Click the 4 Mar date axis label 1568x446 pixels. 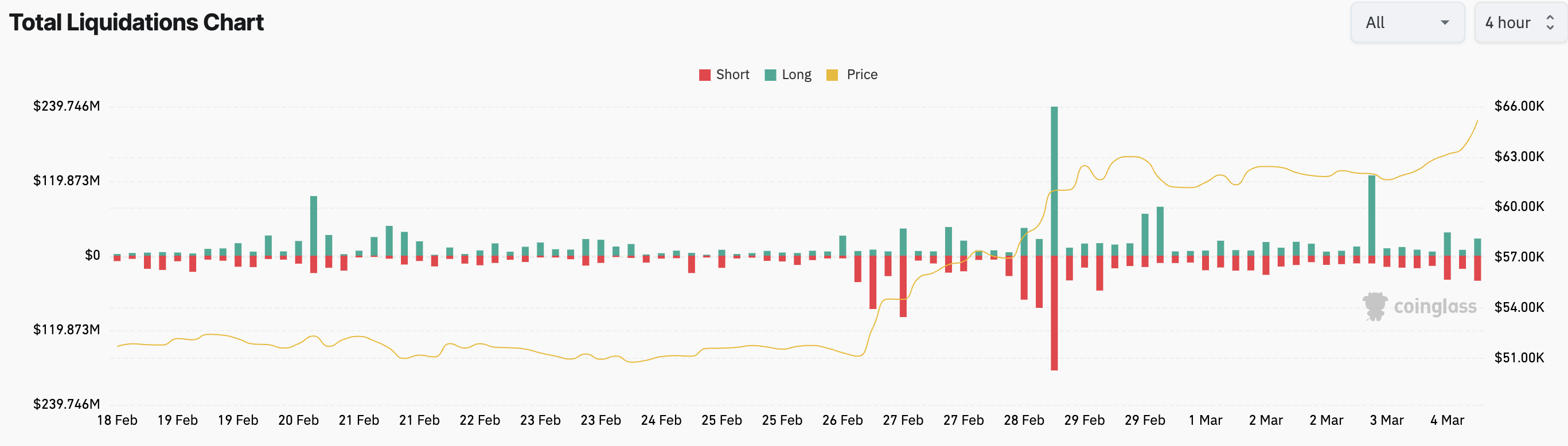[1447, 420]
